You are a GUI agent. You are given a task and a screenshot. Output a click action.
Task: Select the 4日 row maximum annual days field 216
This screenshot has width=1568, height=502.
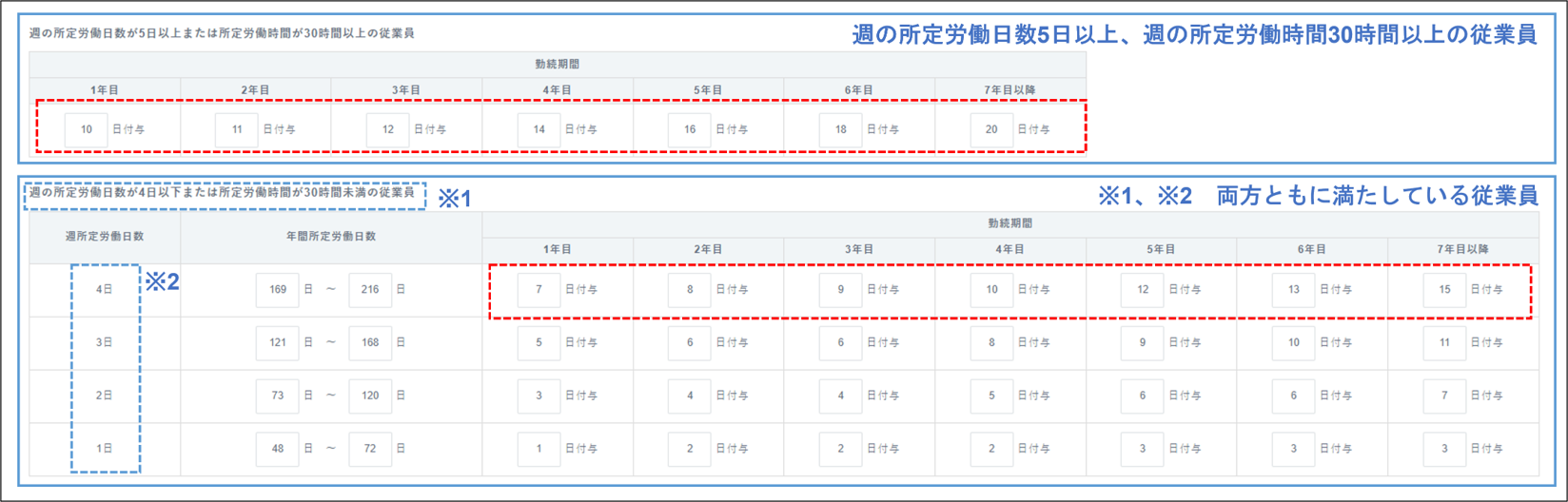coord(370,290)
